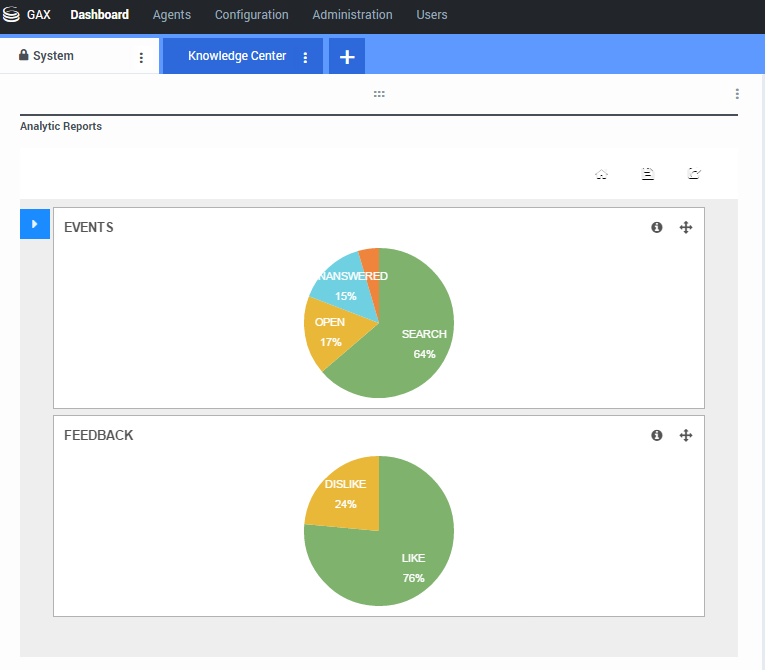Add a new dashboard tab with plus
This screenshot has height=670, width=765.
click(347, 57)
